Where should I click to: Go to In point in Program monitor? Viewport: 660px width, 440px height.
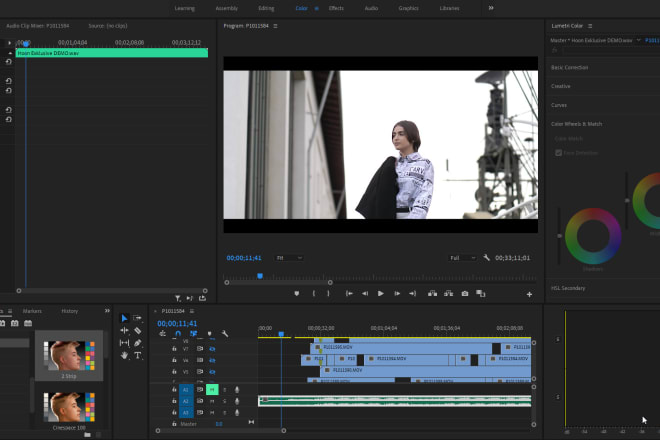349,293
